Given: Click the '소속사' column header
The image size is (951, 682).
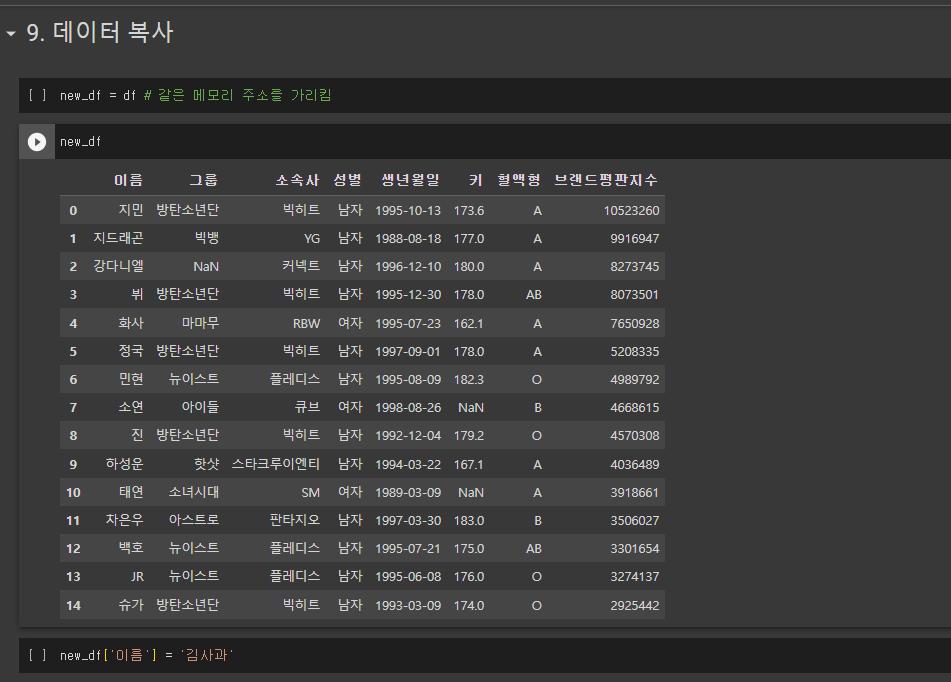Looking at the screenshot, I should coord(297,180).
